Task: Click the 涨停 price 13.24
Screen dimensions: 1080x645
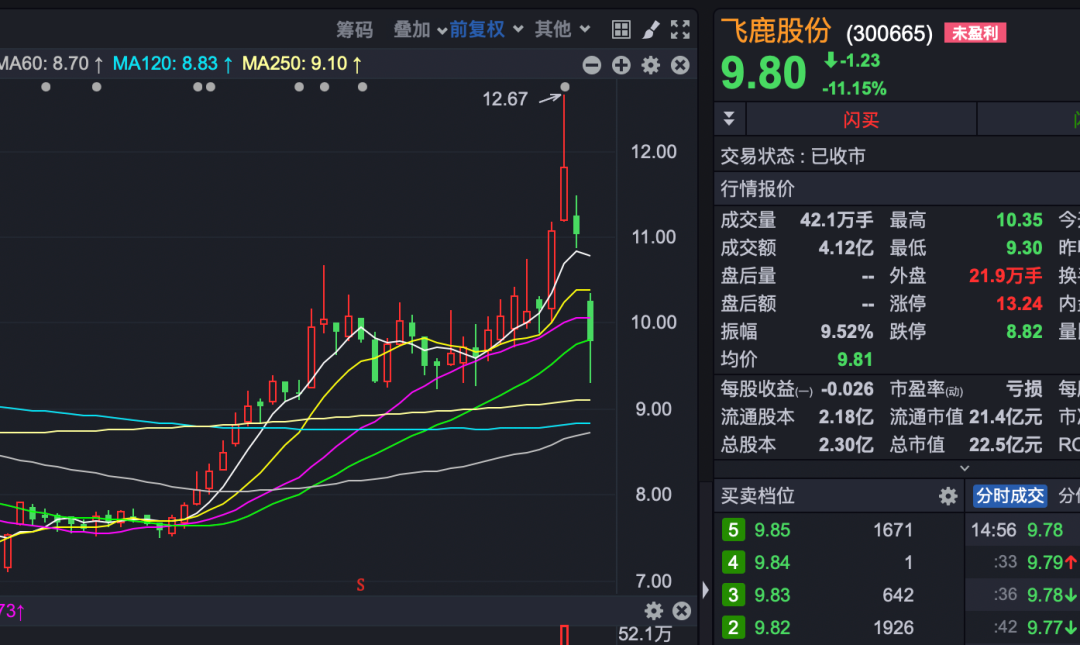Action: [x=1019, y=304]
